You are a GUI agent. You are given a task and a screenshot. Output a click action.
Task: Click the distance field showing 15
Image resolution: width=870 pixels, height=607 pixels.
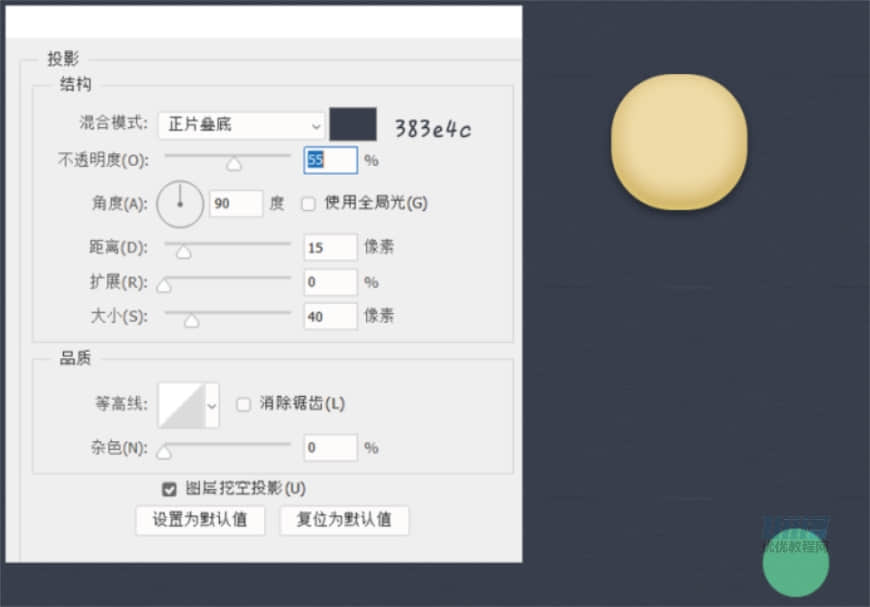tap(330, 247)
